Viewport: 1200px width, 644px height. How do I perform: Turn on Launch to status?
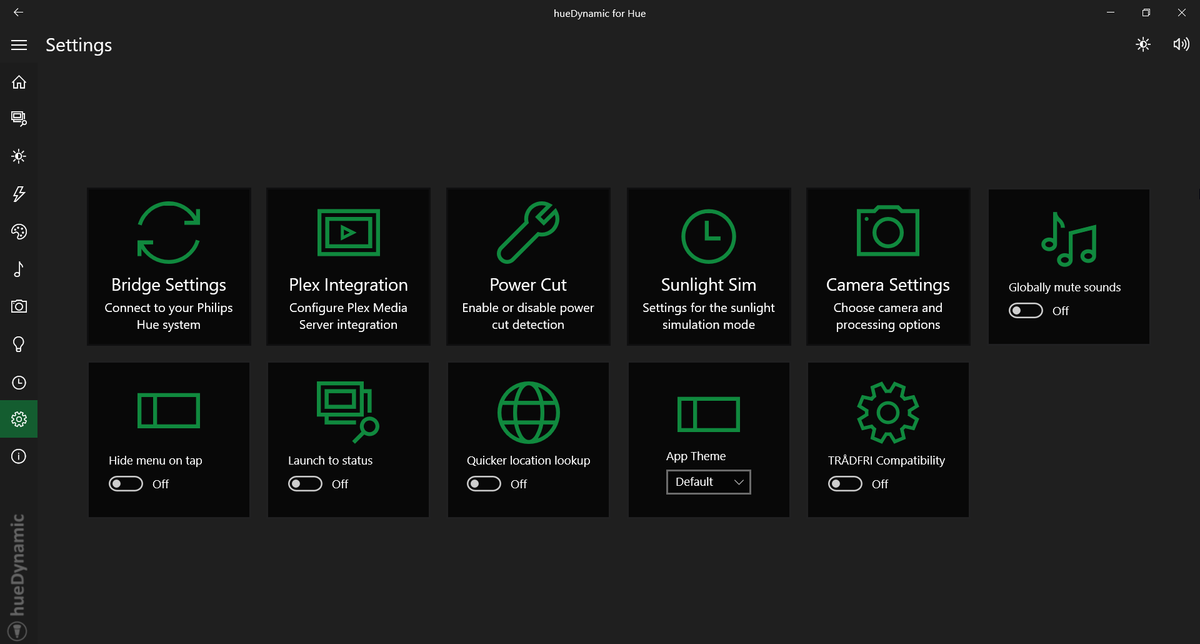click(305, 483)
